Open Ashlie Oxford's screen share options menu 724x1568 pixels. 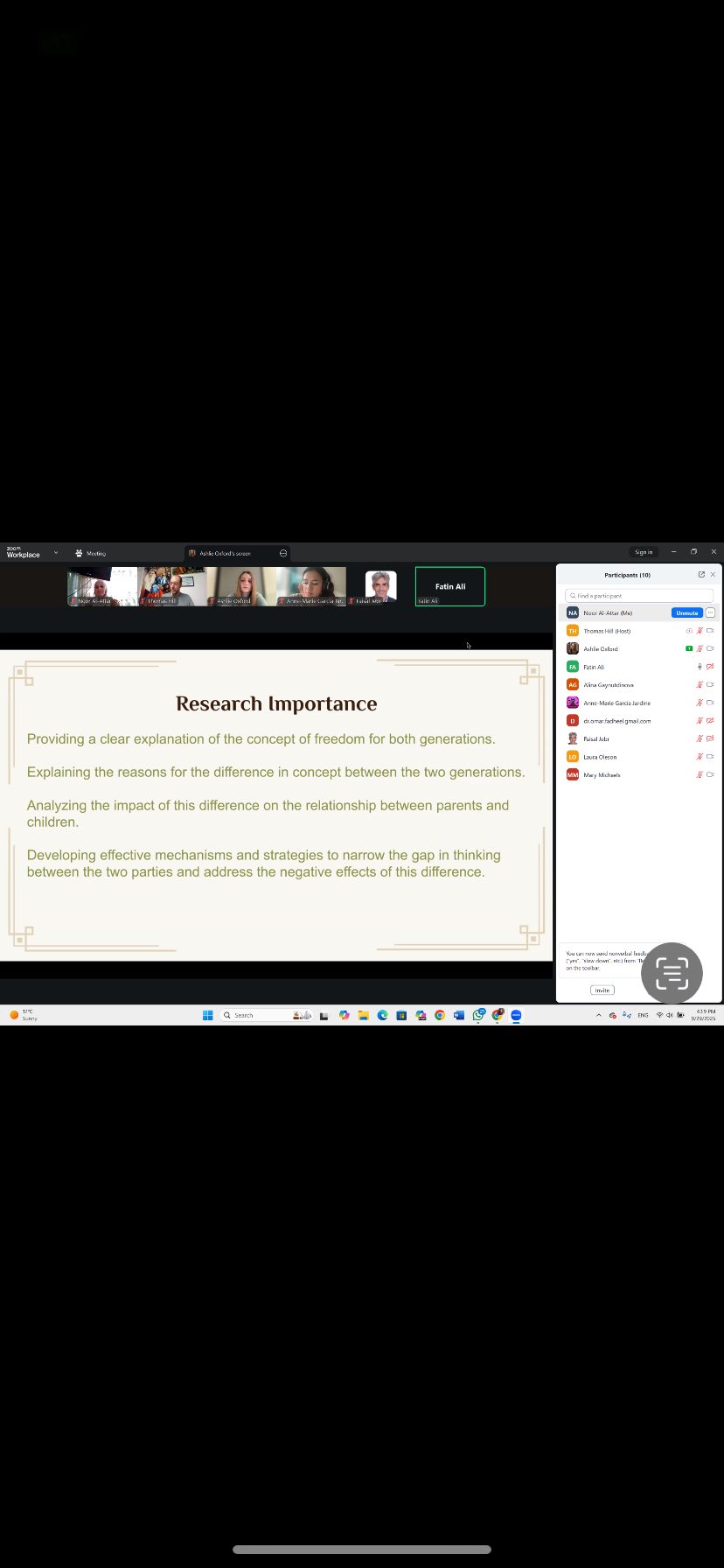(x=283, y=553)
